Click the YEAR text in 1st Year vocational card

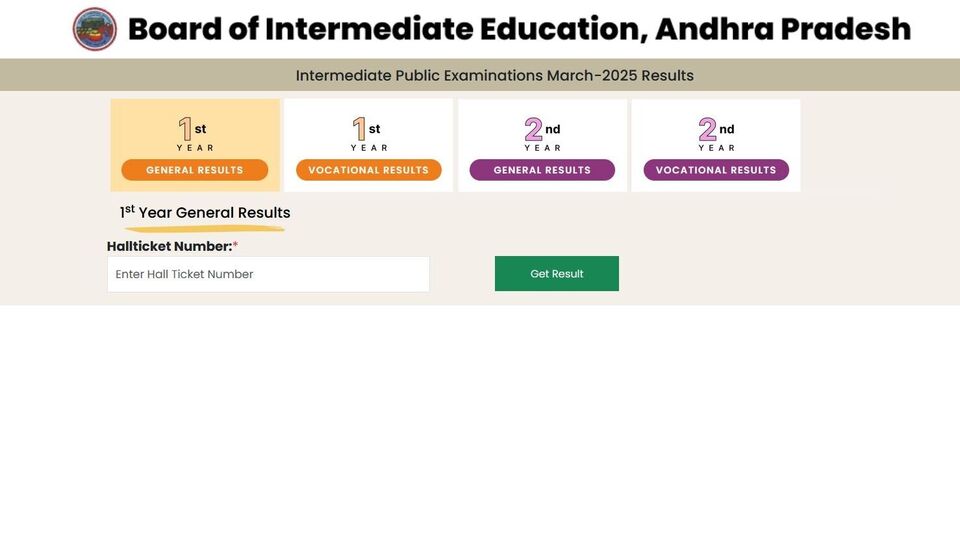click(369, 148)
